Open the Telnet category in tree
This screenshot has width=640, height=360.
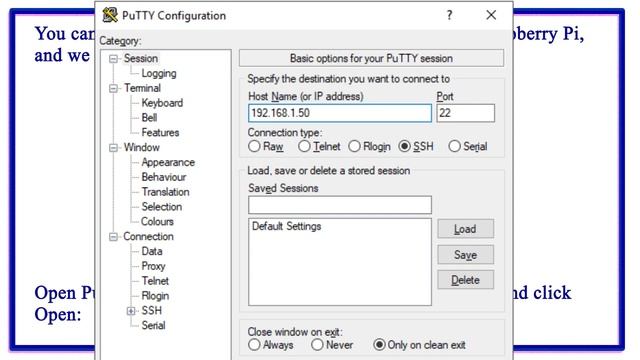click(155, 281)
